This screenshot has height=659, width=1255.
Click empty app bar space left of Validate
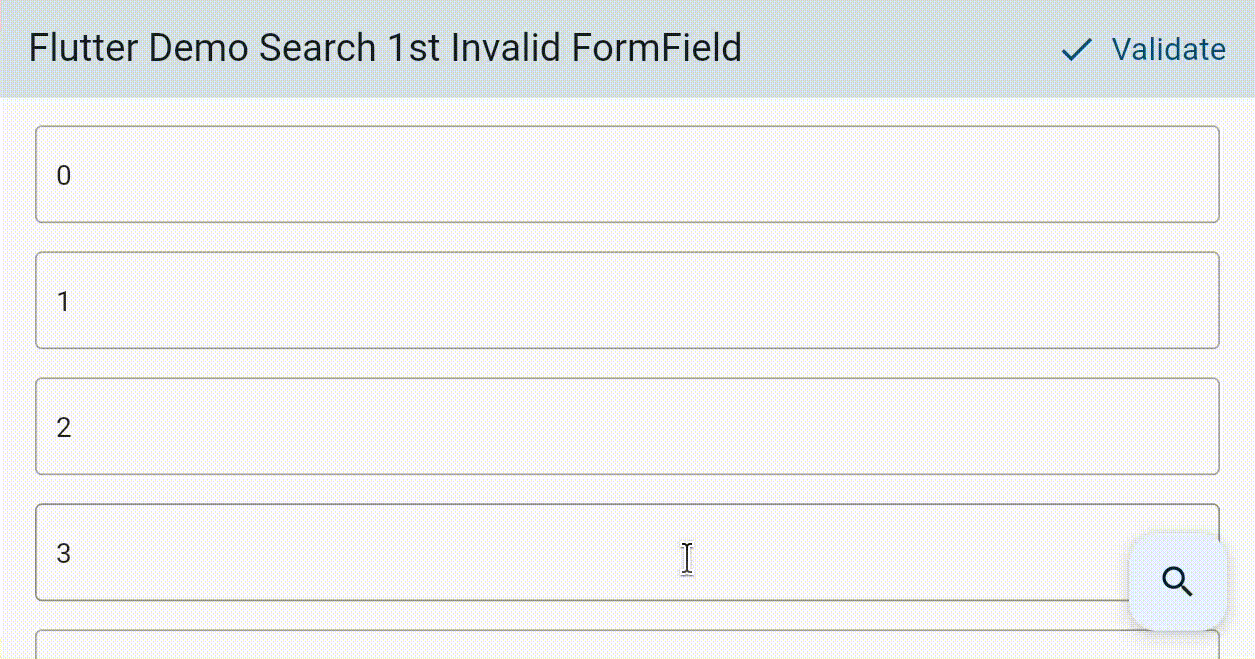[x=900, y=49]
